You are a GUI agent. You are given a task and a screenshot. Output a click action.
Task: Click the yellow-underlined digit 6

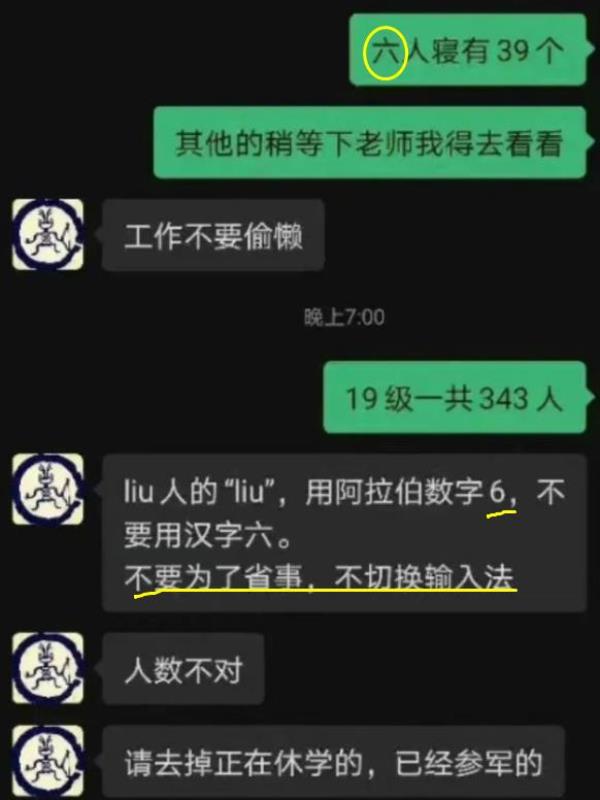[497, 493]
